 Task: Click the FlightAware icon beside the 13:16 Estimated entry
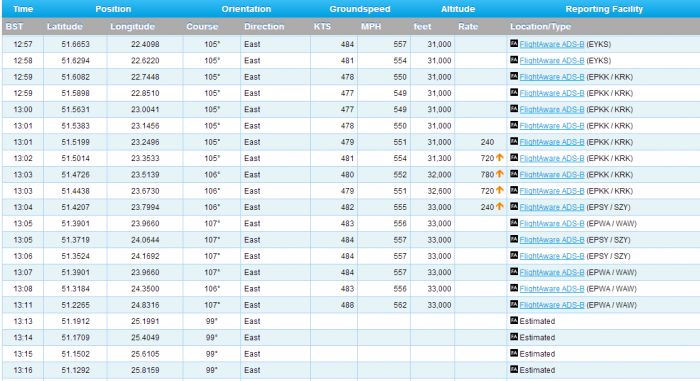point(514,369)
